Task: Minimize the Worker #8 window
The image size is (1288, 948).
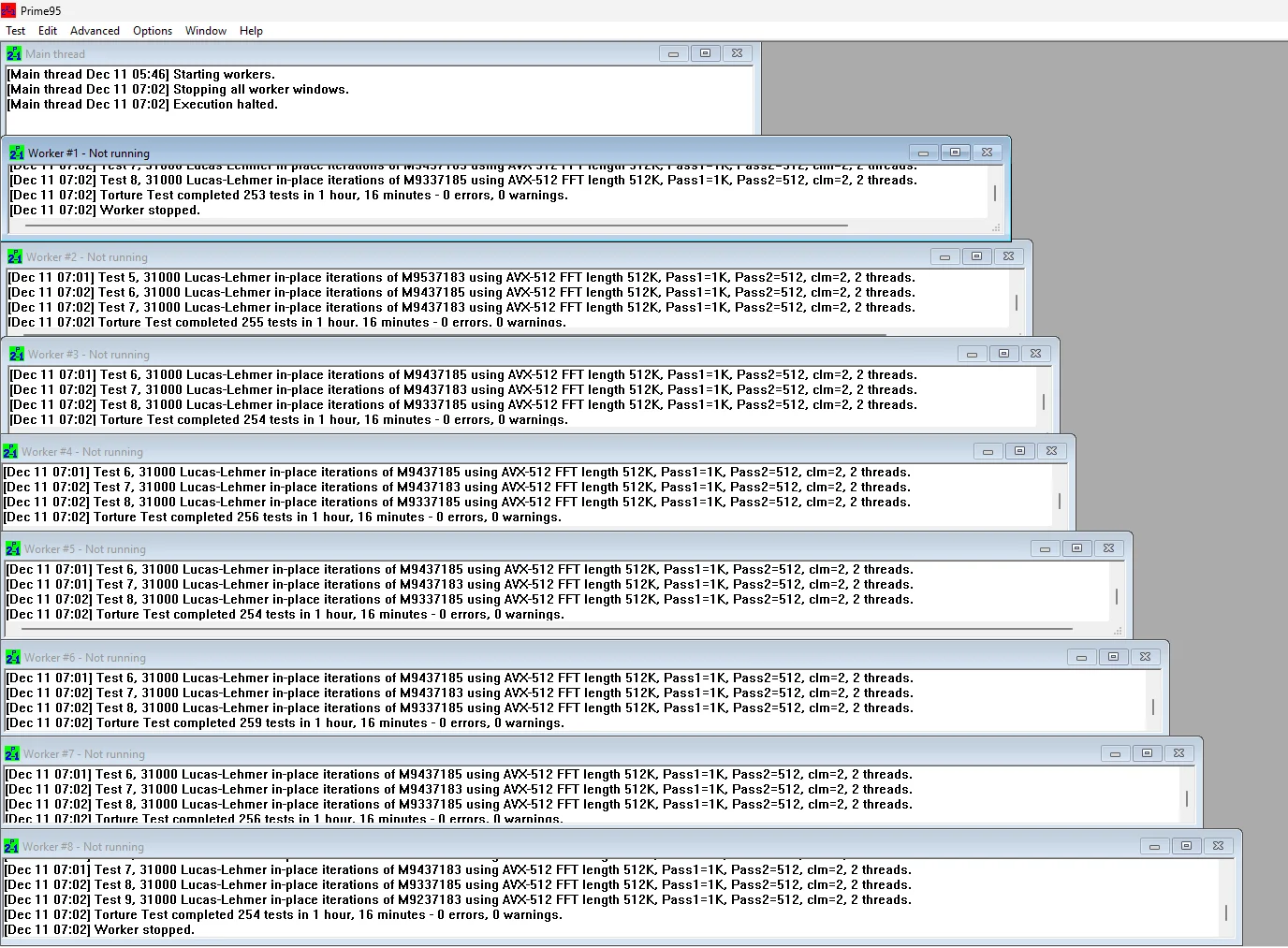Action: click(x=1154, y=846)
